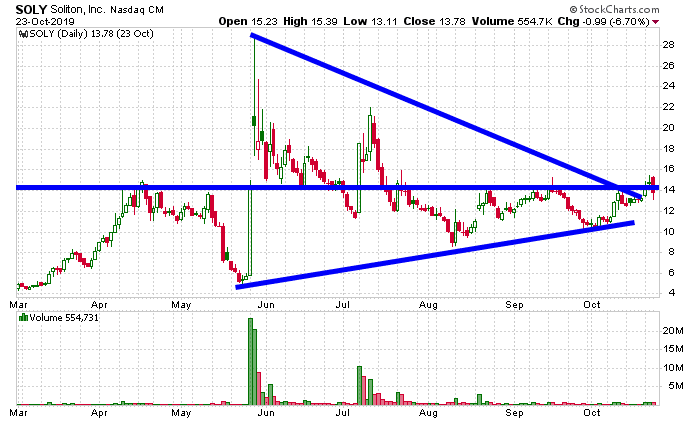Click Jun on the volume panel date axis
Screen dimensions: 700x421
click(266, 413)
